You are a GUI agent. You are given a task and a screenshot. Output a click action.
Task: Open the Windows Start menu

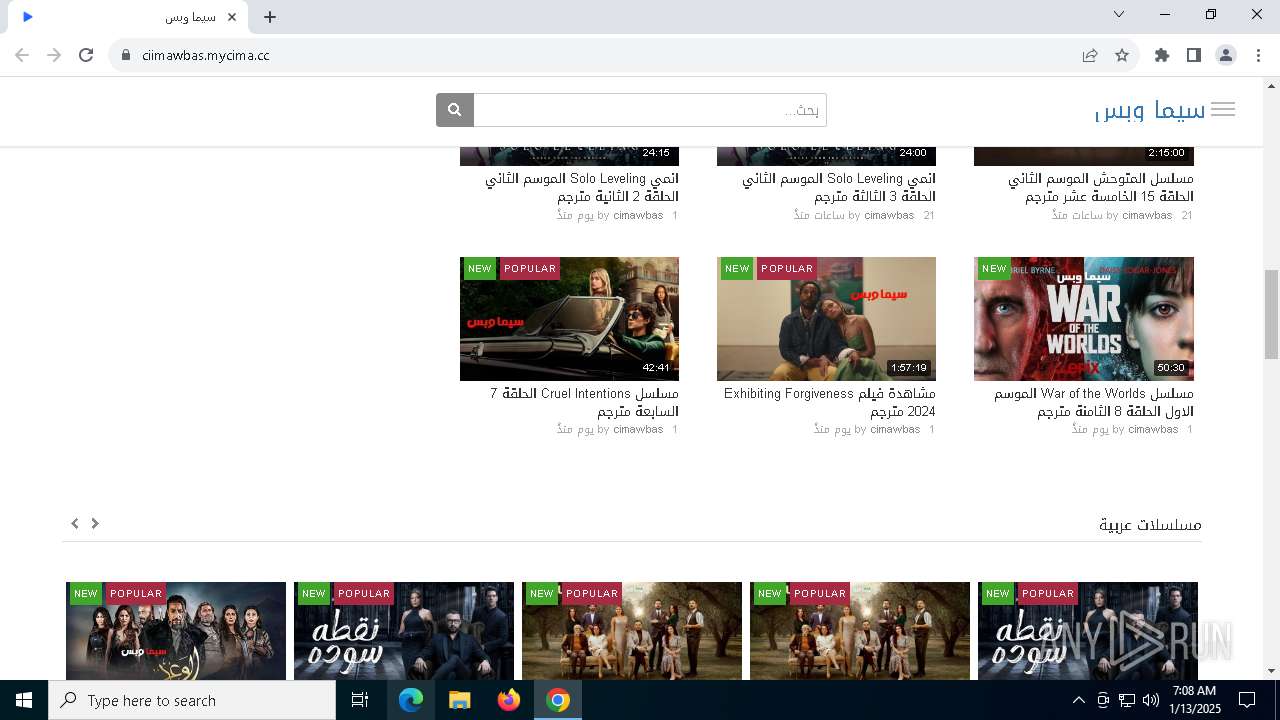click(24, 700)
